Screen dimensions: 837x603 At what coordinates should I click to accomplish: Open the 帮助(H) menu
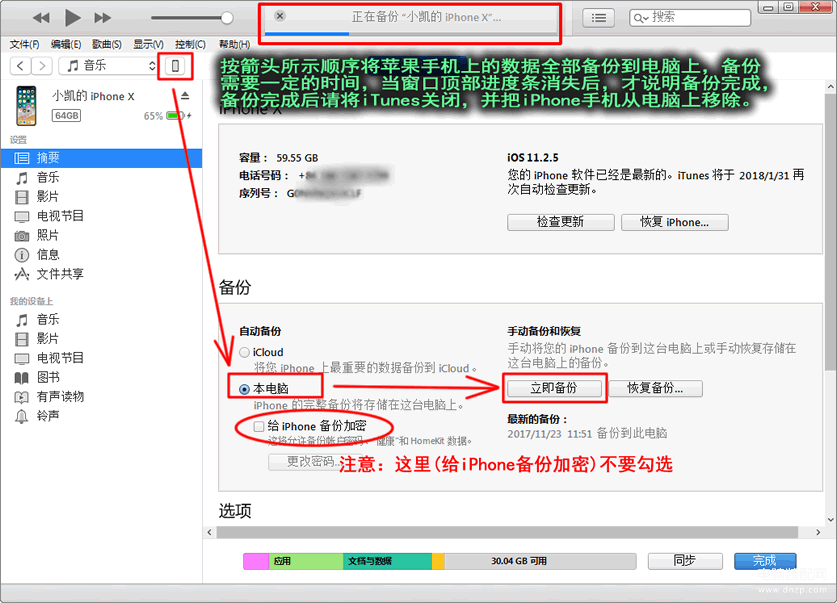(x=234, y=44)
